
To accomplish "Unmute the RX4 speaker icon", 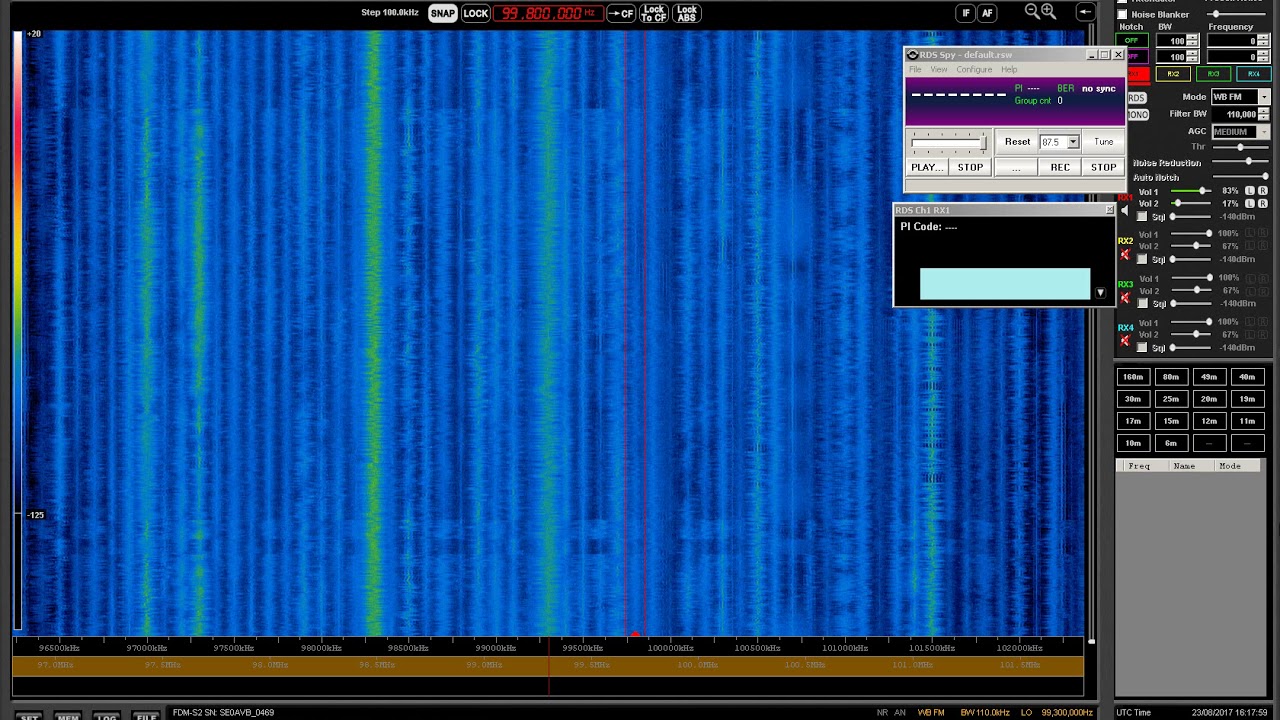I will pyautogui.click(x=1125, y=341).
